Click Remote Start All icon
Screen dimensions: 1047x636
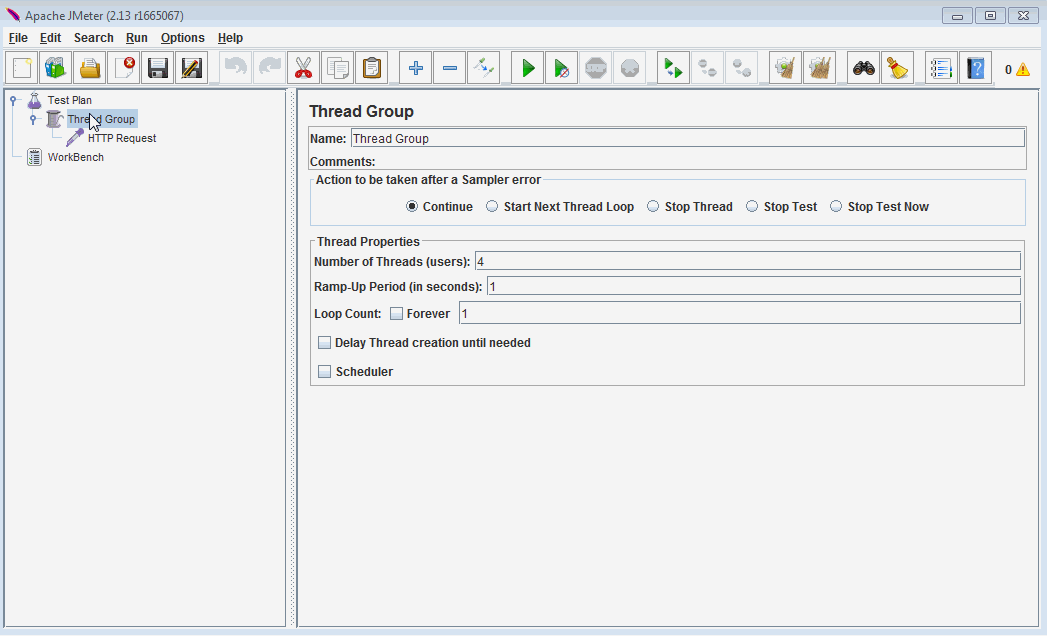point(674,68)
